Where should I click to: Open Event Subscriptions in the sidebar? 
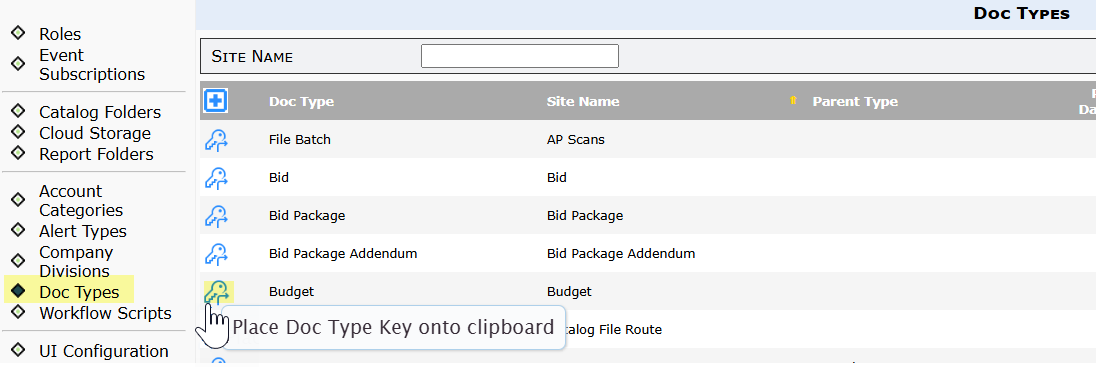tap(92, 64)
